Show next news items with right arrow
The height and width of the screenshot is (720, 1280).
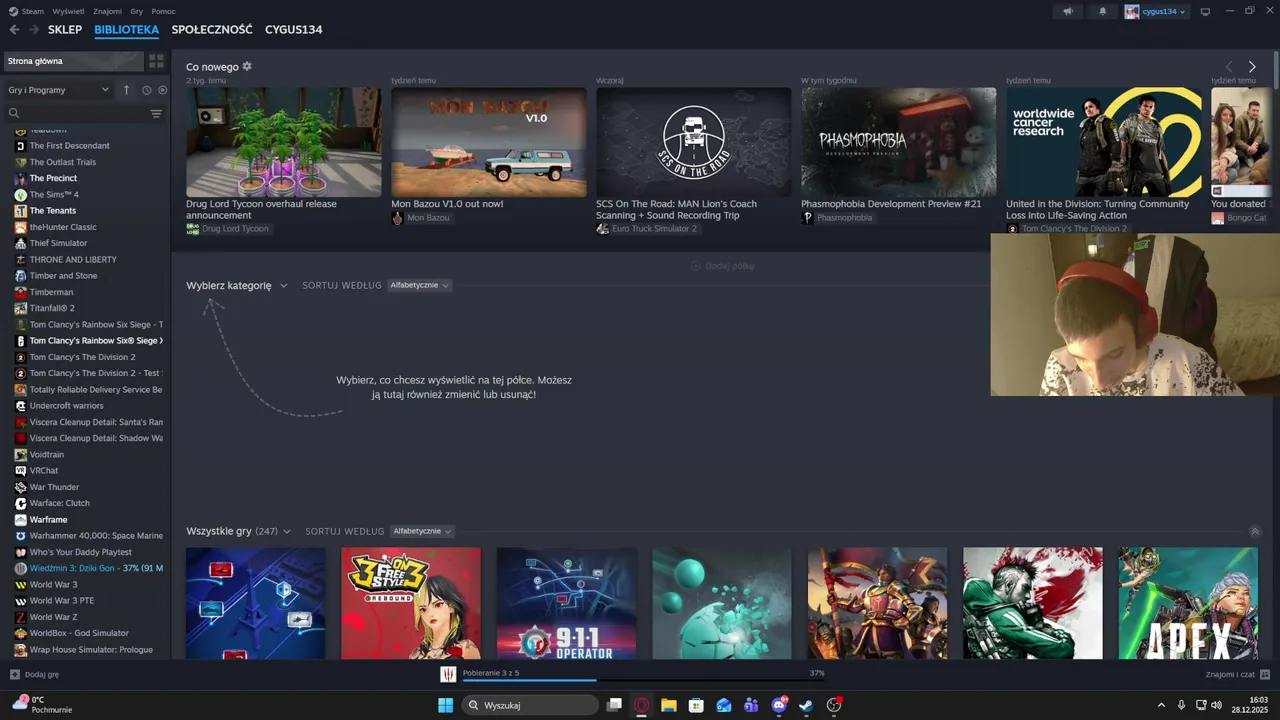(x=1251, y=67)
